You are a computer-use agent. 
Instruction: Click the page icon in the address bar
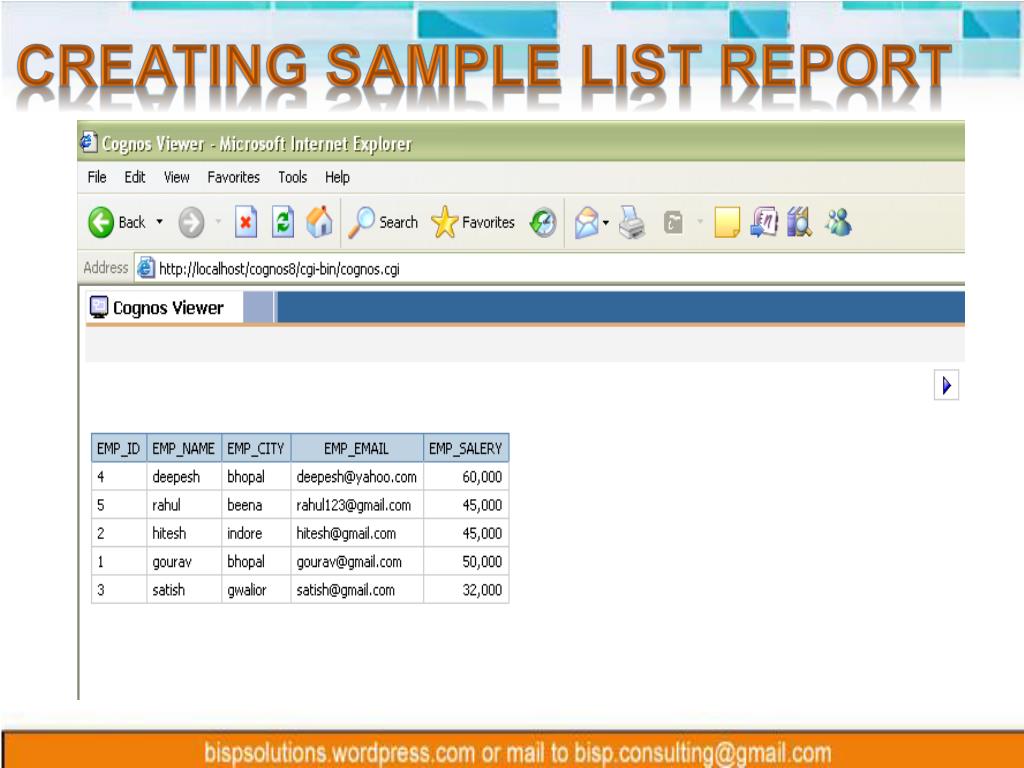[146, 268]
